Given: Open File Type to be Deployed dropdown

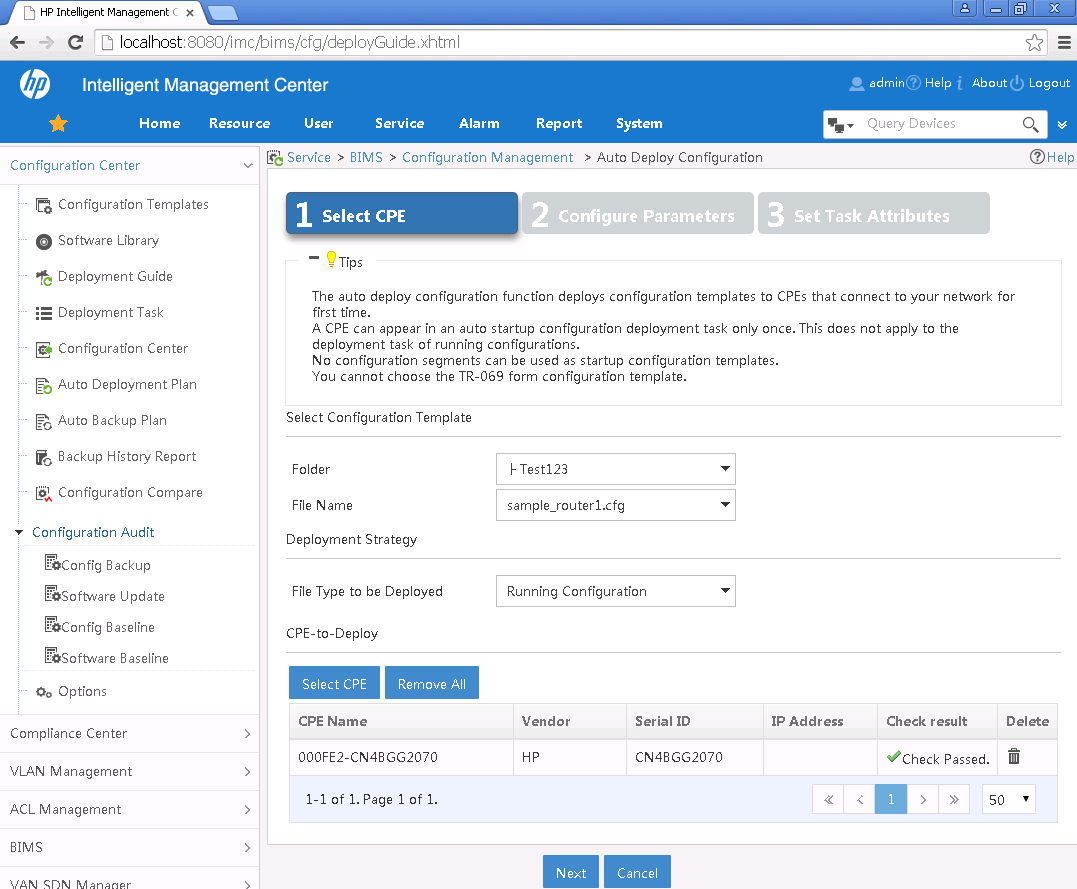Looking at the screenshot, I should coord(615,591).
